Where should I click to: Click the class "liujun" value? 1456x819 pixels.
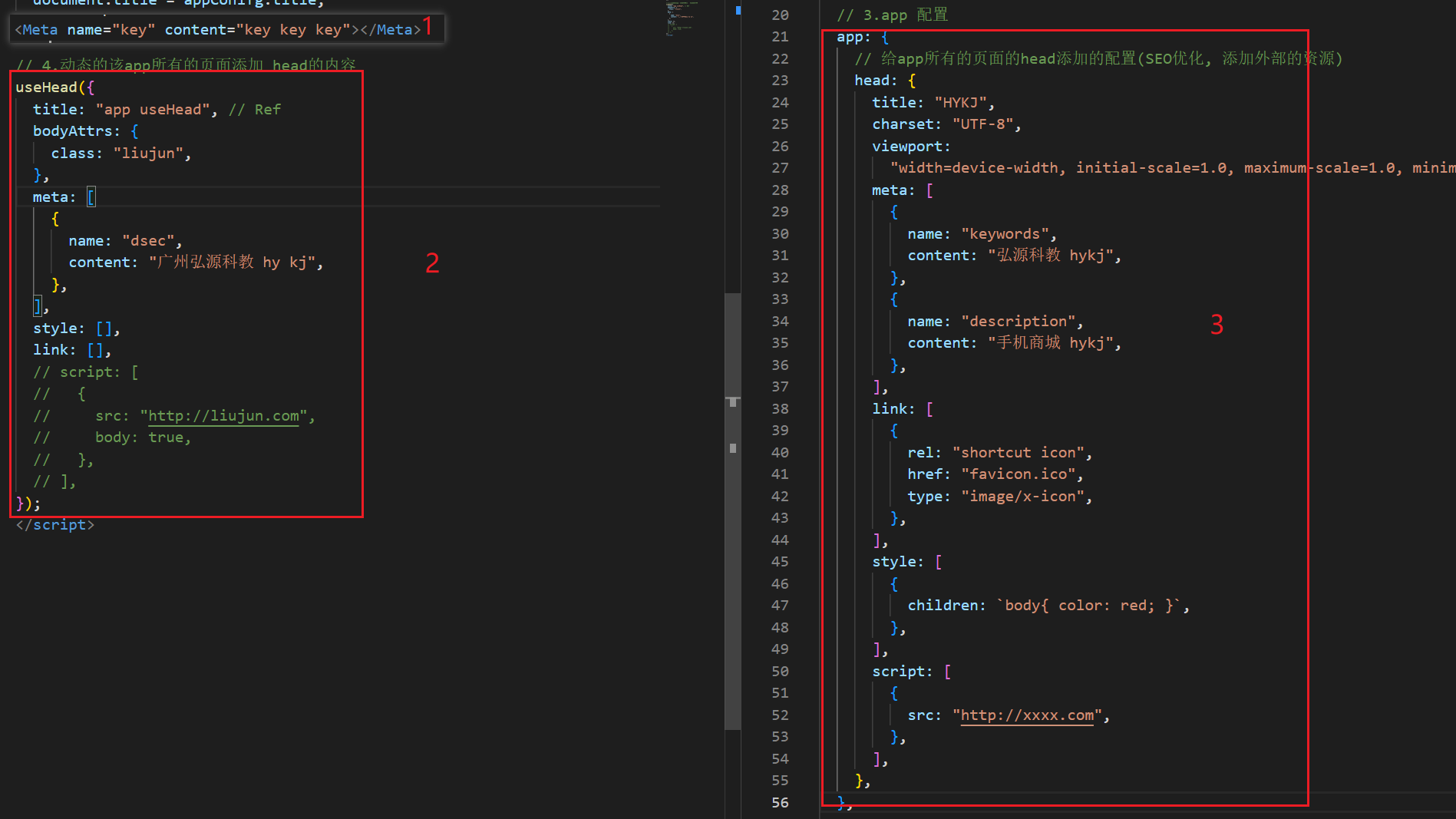coord(148,154)
